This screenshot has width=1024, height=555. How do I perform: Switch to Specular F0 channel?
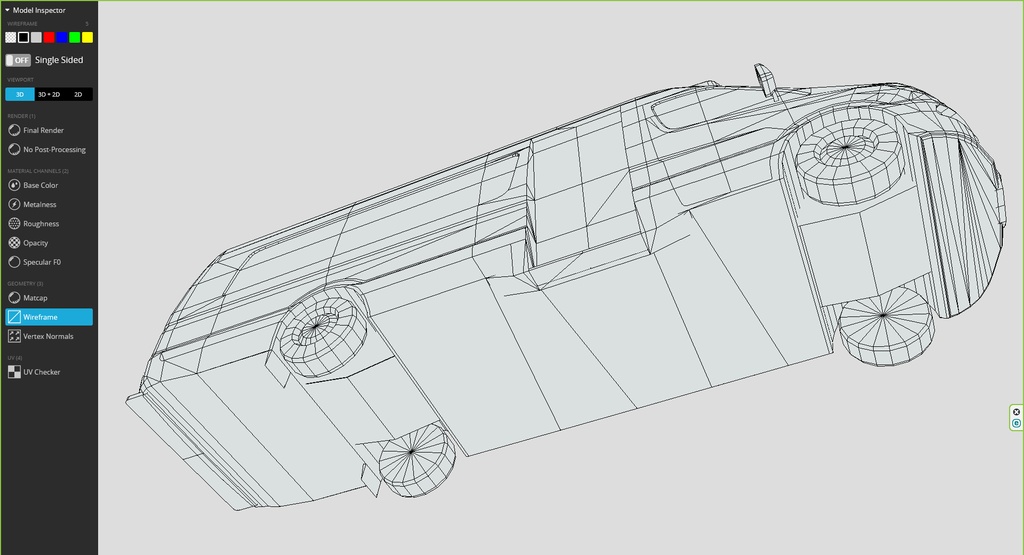(43, 262)
